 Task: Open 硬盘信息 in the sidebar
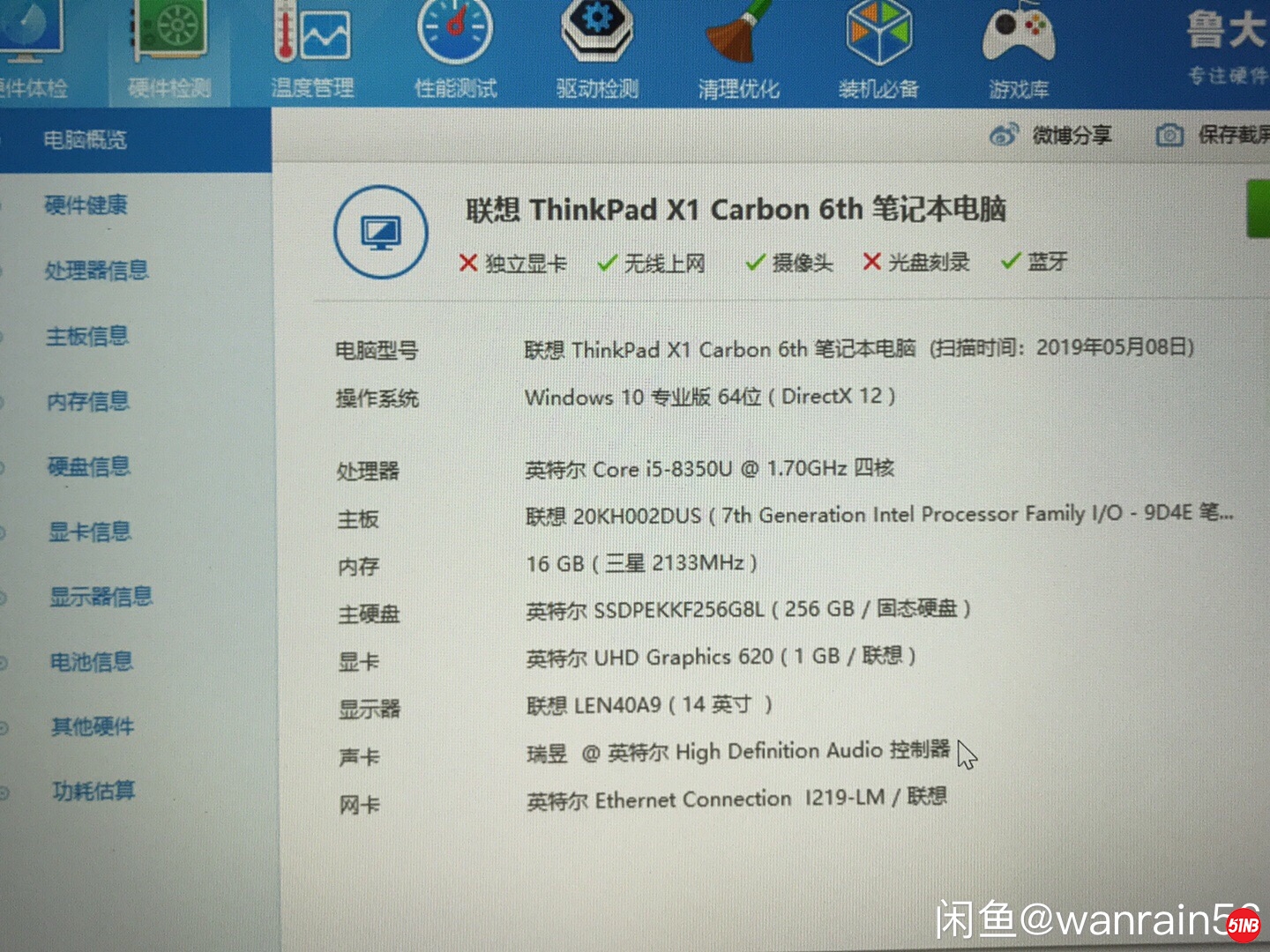(89, 466)
